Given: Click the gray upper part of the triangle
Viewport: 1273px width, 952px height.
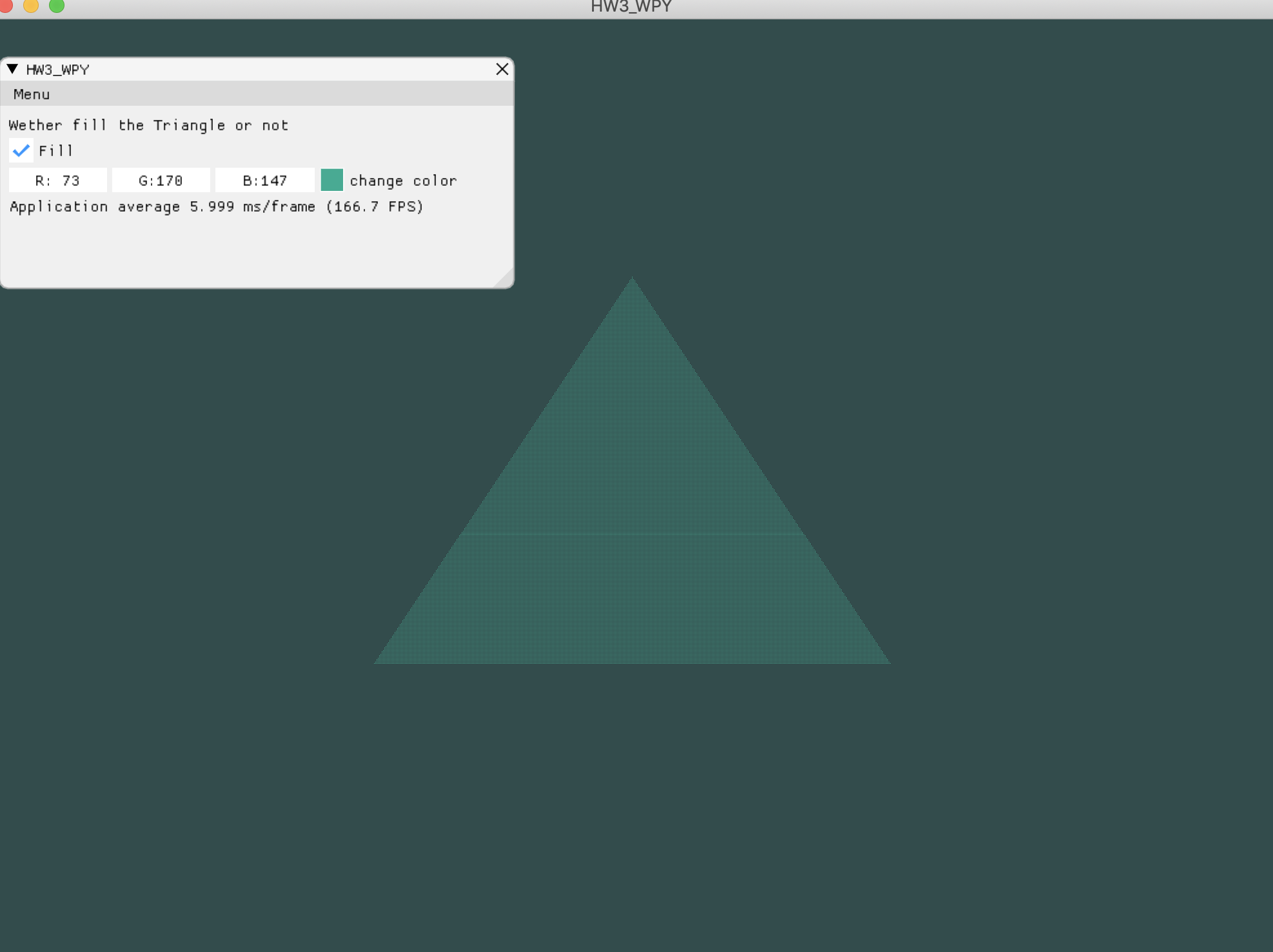Looking at the screenshot, I should pos(632,439).
